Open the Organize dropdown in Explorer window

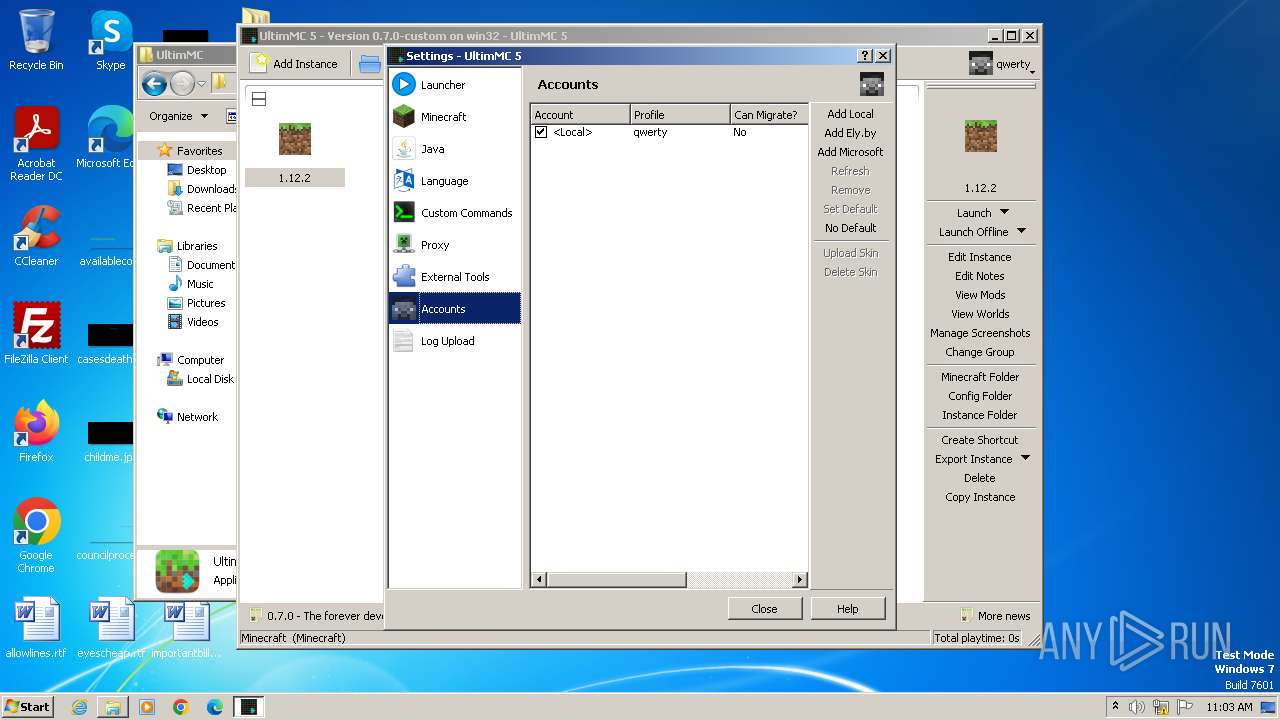tap(178, 116)
